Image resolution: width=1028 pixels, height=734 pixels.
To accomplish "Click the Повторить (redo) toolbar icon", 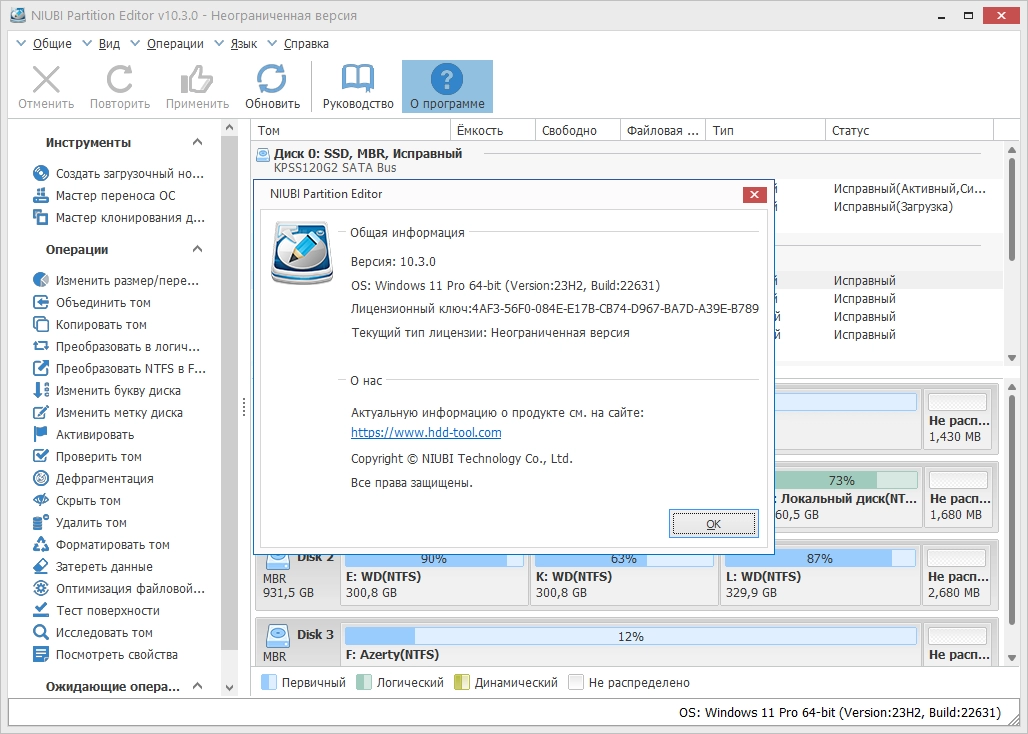I will (x=119, y=80).
